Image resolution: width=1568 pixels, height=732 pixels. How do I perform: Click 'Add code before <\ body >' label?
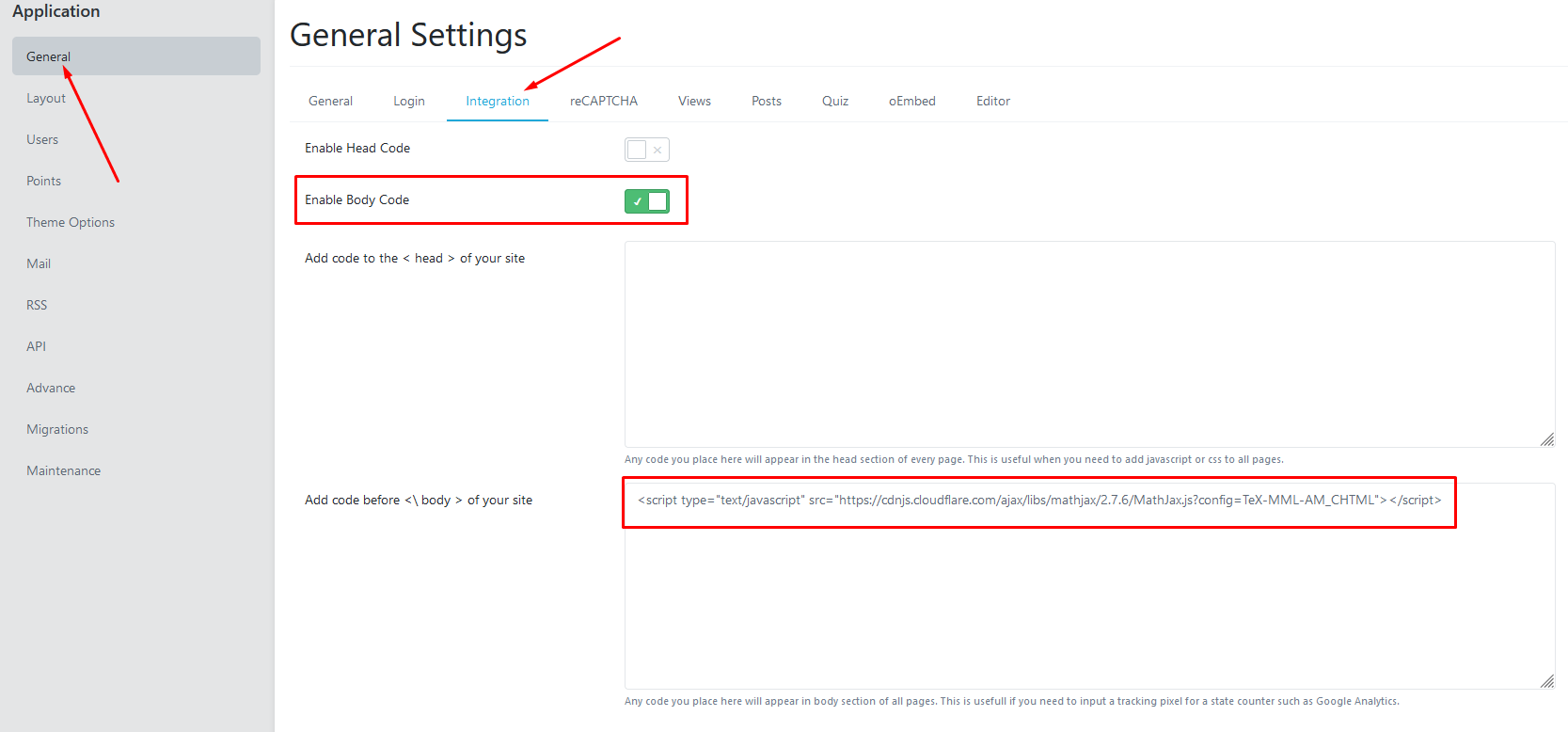click(419, 500)
